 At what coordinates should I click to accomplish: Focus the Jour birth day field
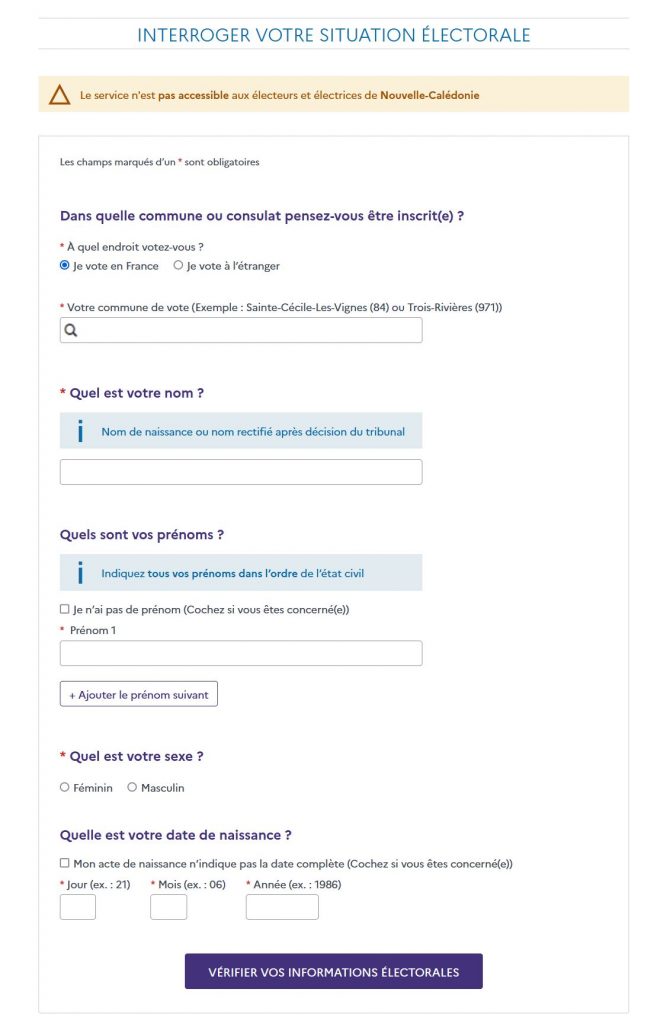pyautogui.click(x=78, y=907)
